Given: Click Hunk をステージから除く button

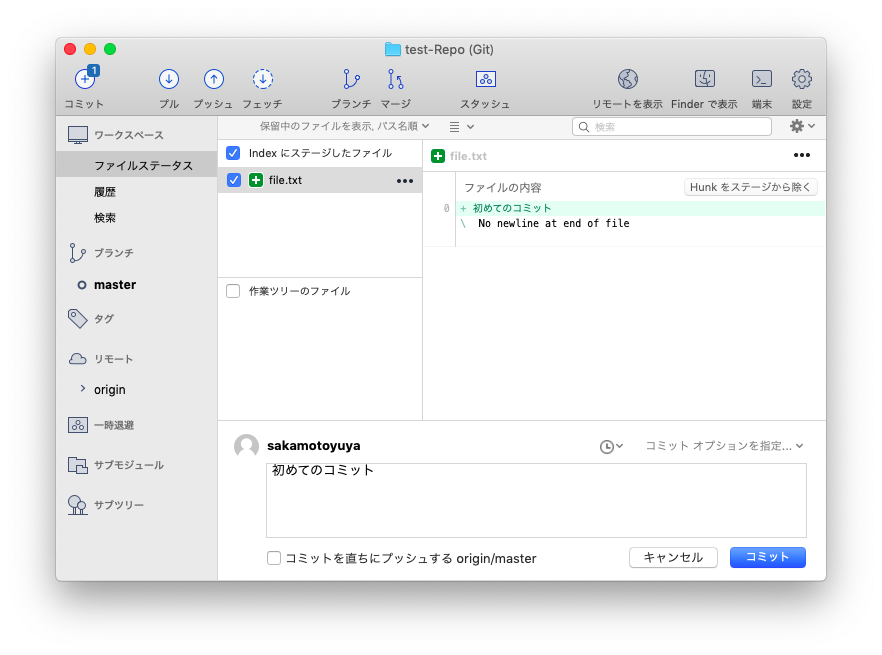Looking at the screenshot, I should pos(750,186).
